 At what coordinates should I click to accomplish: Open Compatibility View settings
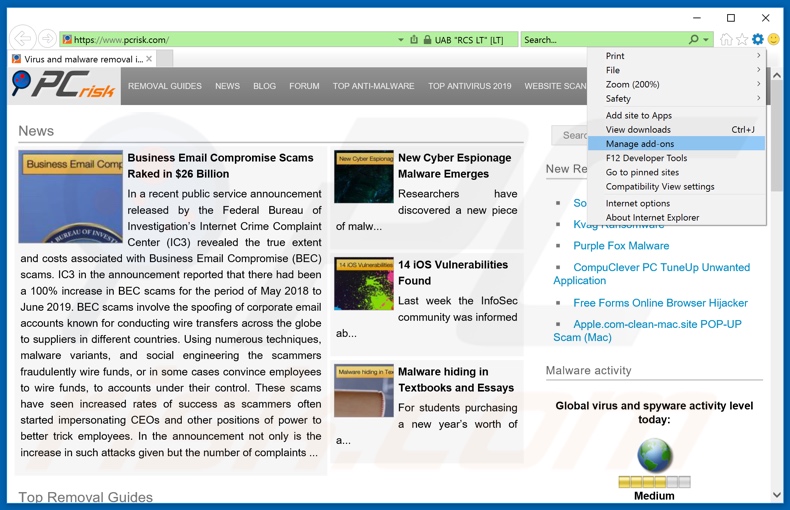(x=677, y=186)
